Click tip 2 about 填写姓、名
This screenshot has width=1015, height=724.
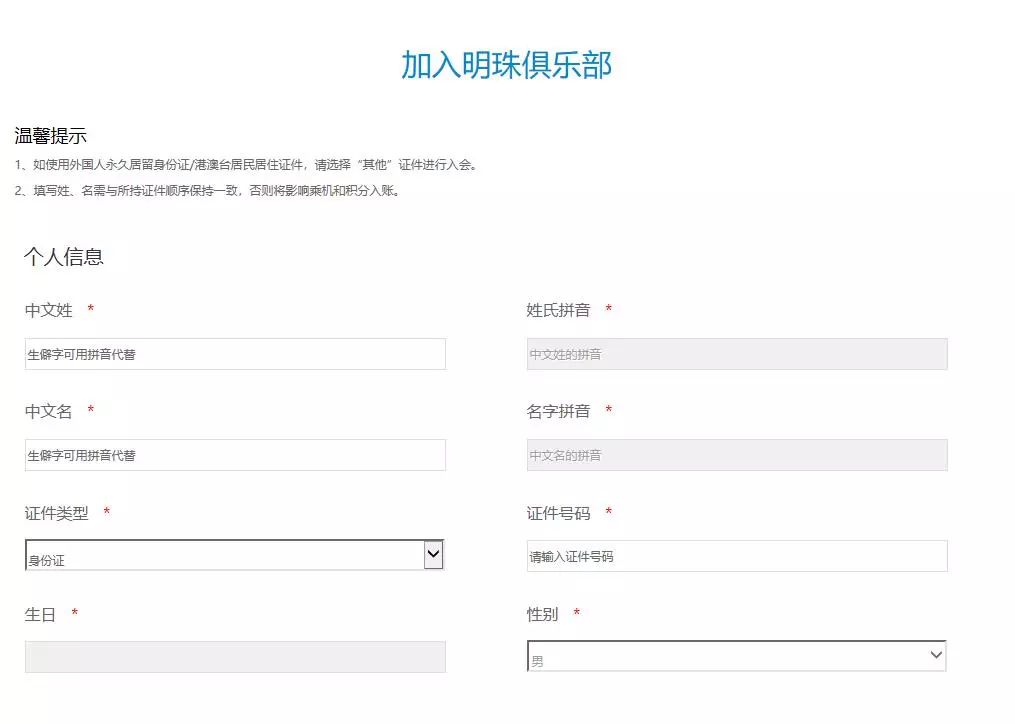coord(208,191)
